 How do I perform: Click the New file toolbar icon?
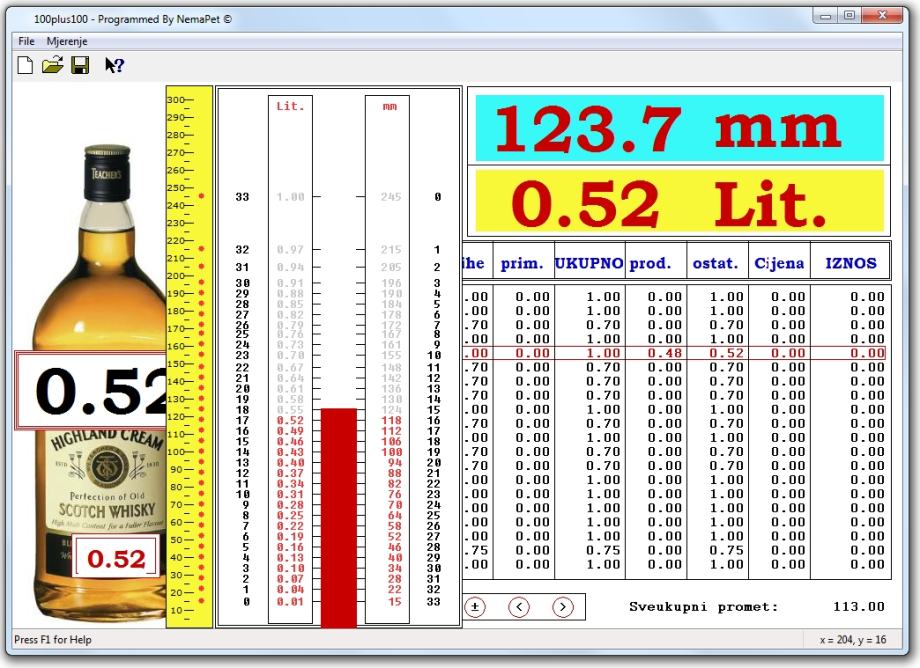pyautogui.click(x=26, y=65)
